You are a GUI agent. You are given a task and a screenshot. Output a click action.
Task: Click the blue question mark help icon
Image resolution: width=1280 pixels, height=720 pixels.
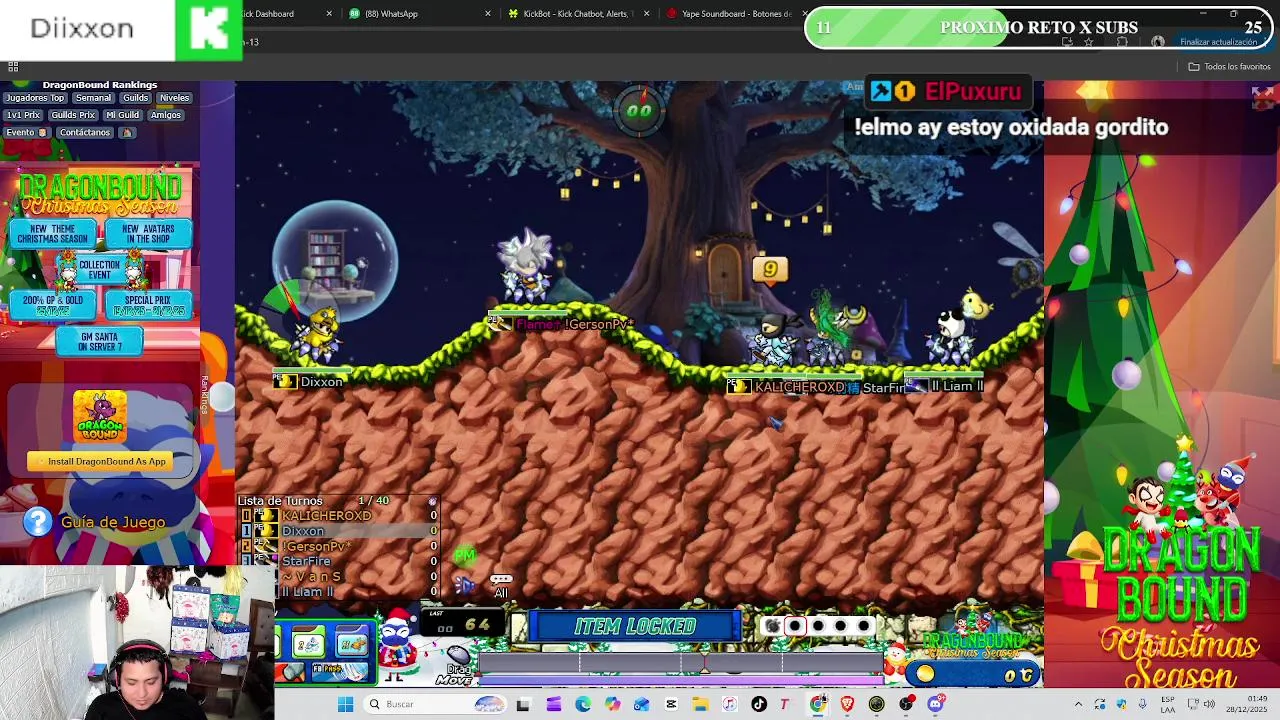tap(38, 522)
